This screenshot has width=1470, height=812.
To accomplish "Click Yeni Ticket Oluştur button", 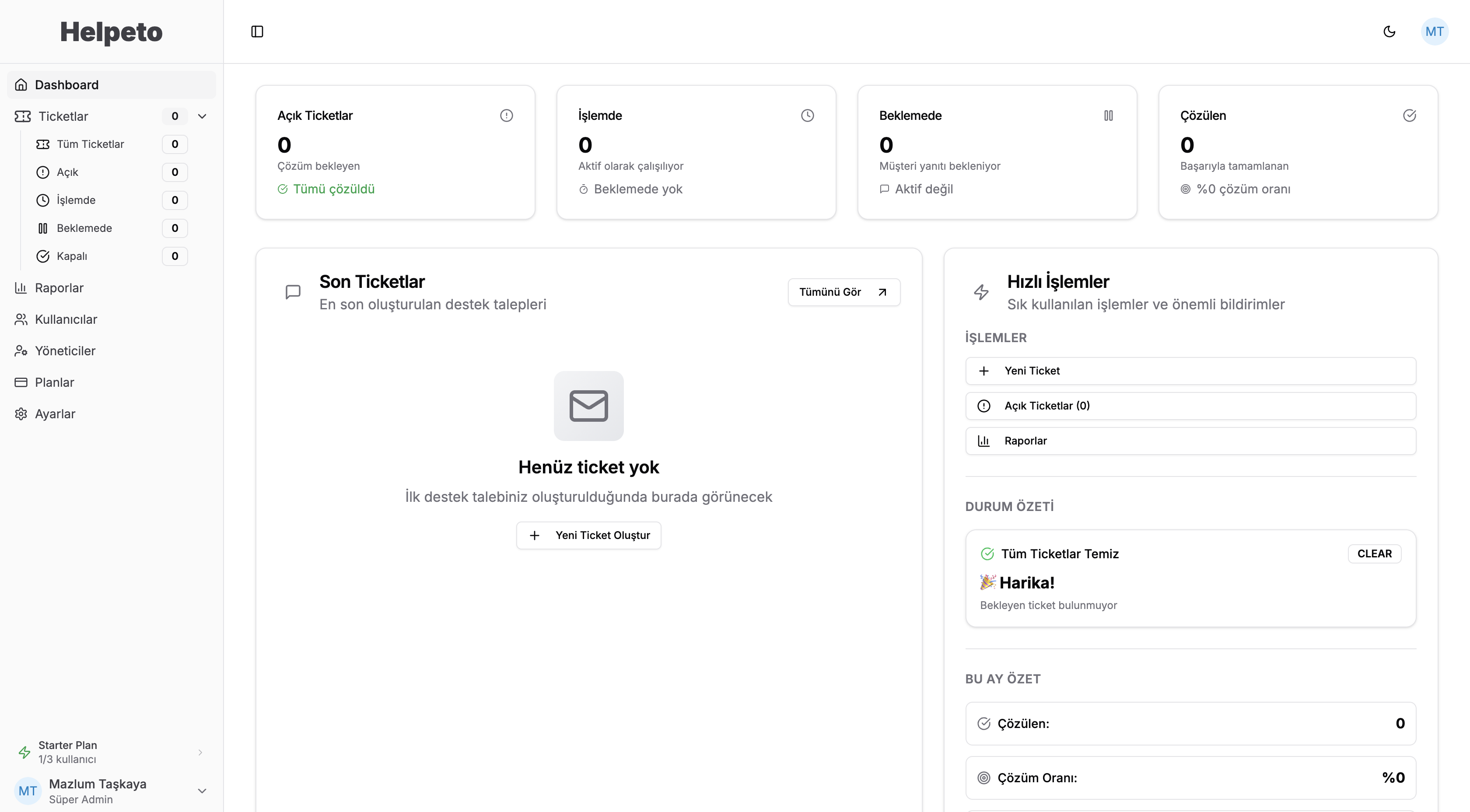I will (588, 535).
